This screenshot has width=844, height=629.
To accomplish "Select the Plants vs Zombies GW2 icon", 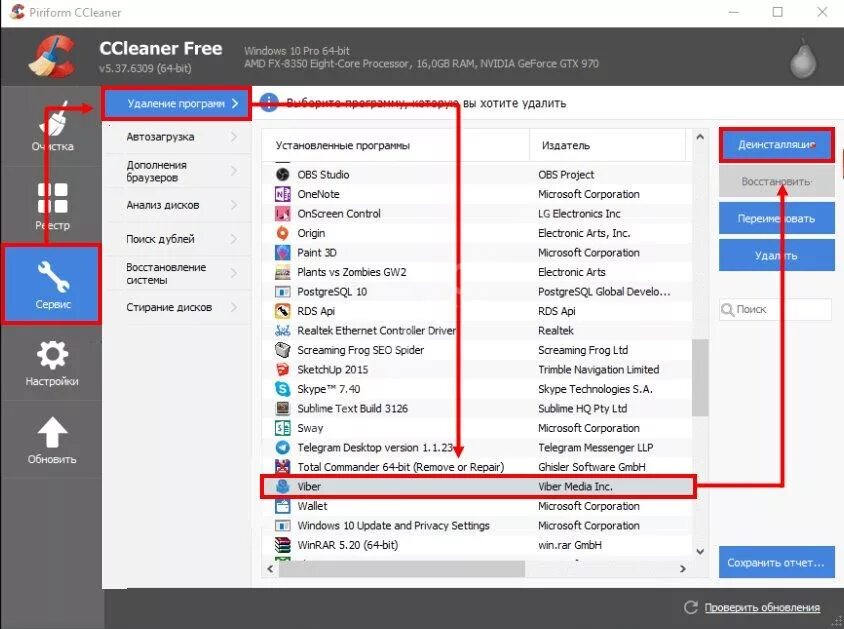I will [283, 272].
